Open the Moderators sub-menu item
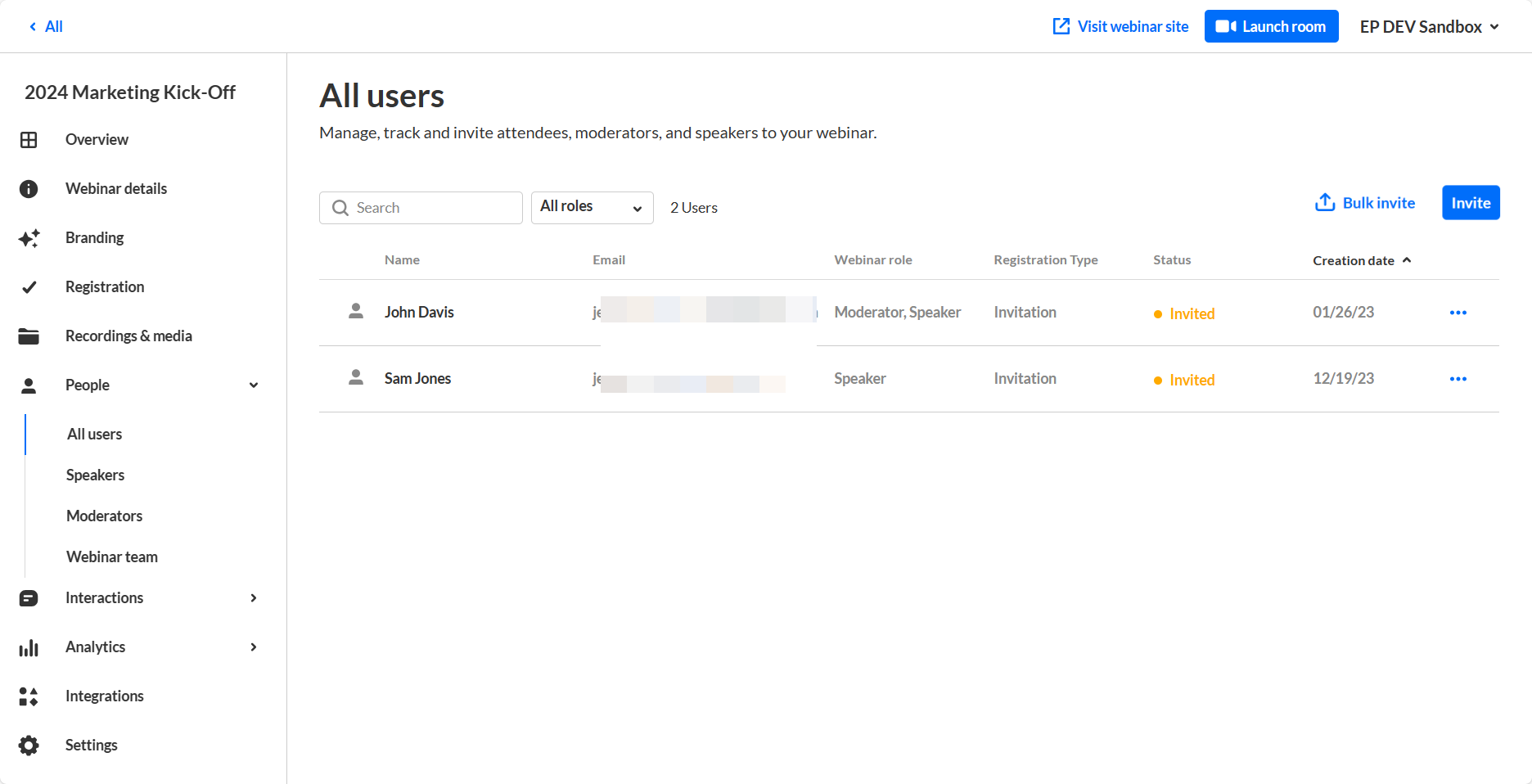The width and height of the screenshot is (1532, 784). click(105, 516)
